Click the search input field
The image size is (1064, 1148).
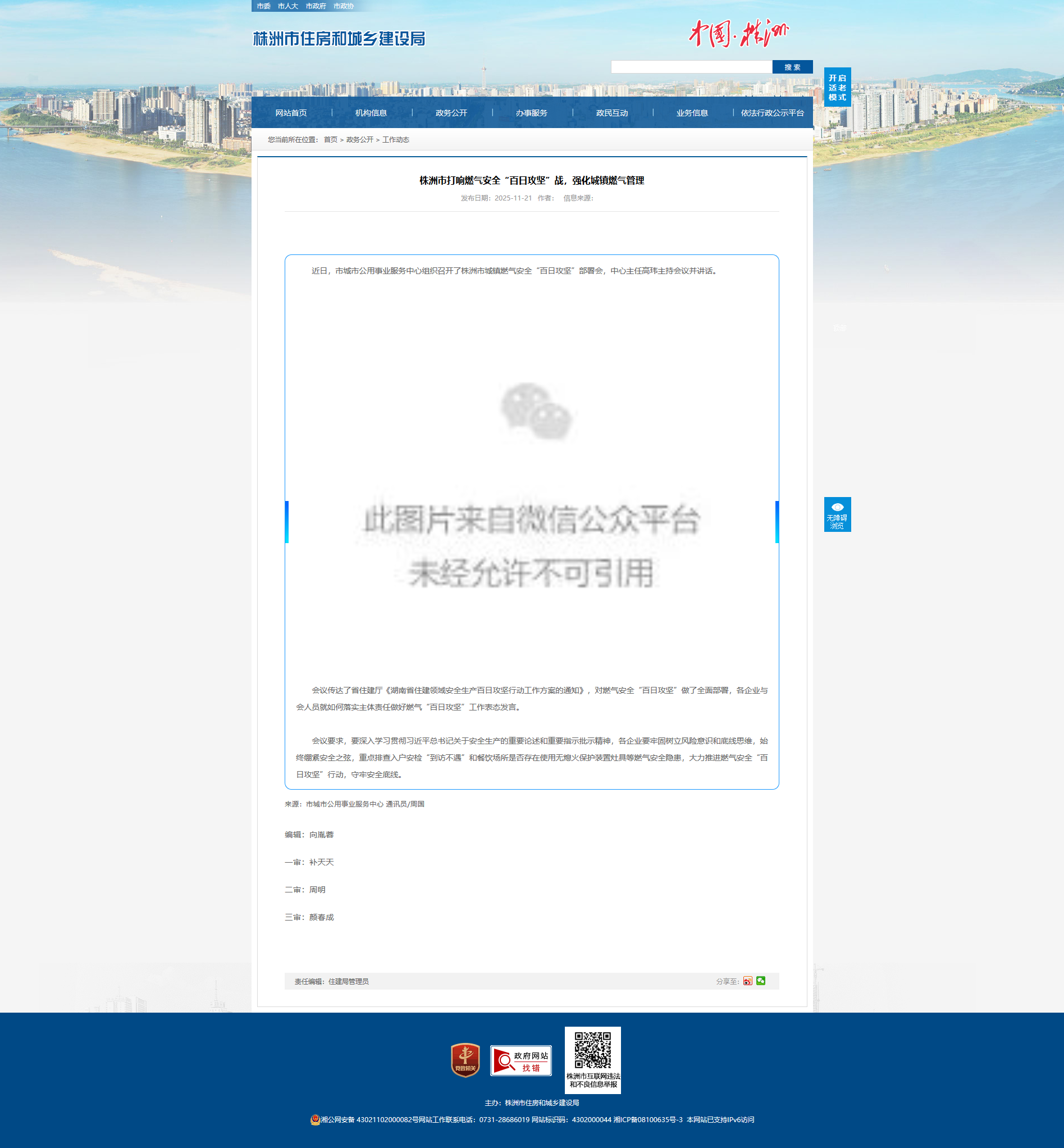pos(691,67)
